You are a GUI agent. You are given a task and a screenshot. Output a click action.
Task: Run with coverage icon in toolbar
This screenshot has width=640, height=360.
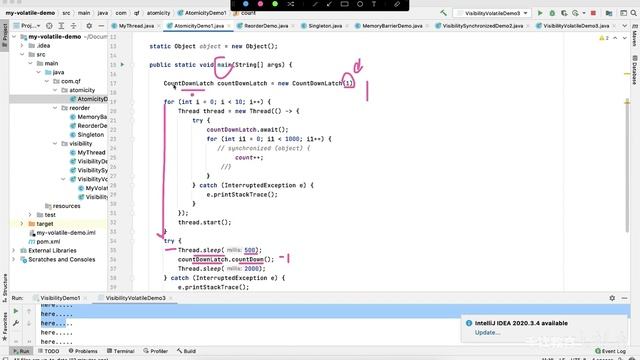point(564,13)
